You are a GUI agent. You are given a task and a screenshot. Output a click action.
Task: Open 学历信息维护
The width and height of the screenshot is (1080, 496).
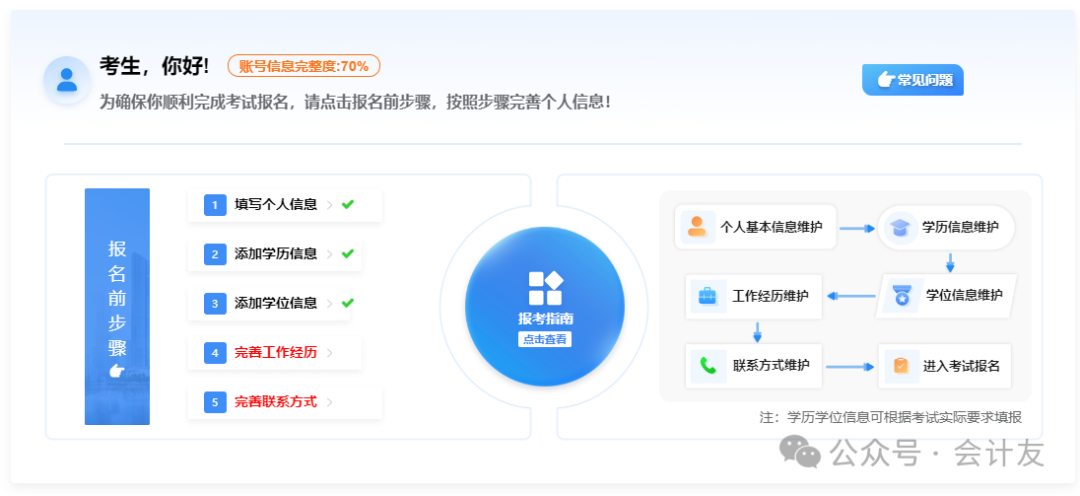(x=946, y=227)
